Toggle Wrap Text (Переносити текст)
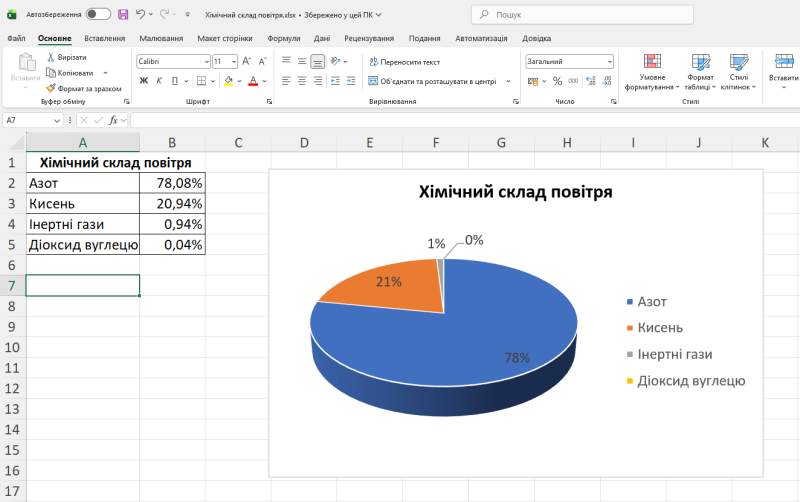Screen dimensions: 800x502 click(403, 61)
